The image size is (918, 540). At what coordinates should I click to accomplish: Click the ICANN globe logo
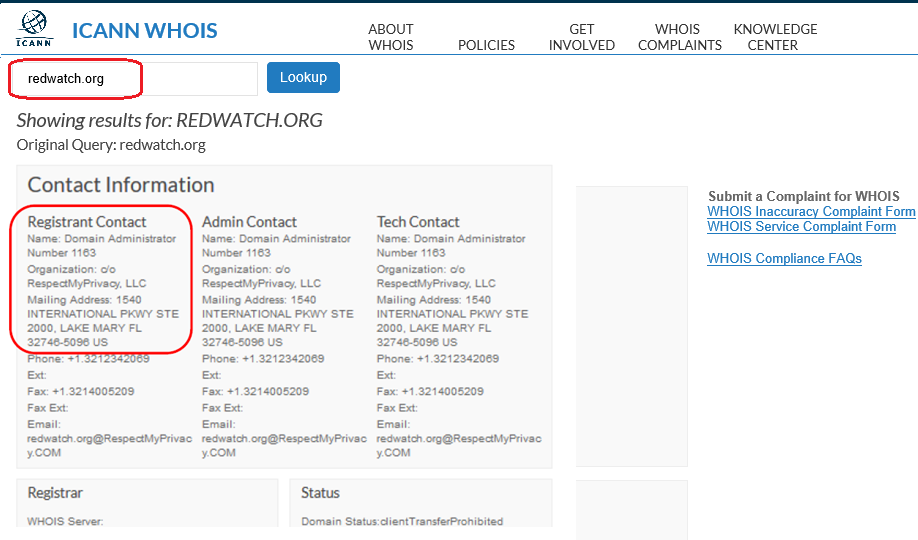point(34,28)
